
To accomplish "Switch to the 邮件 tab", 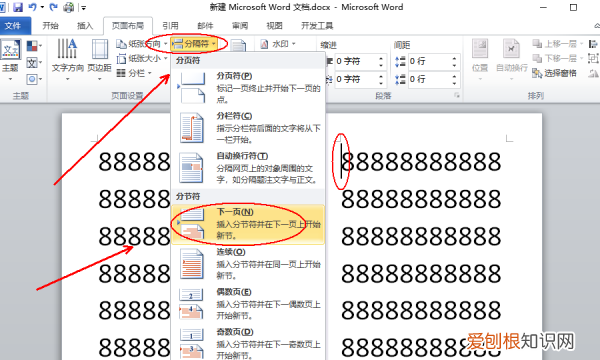I will pos(205,26).
